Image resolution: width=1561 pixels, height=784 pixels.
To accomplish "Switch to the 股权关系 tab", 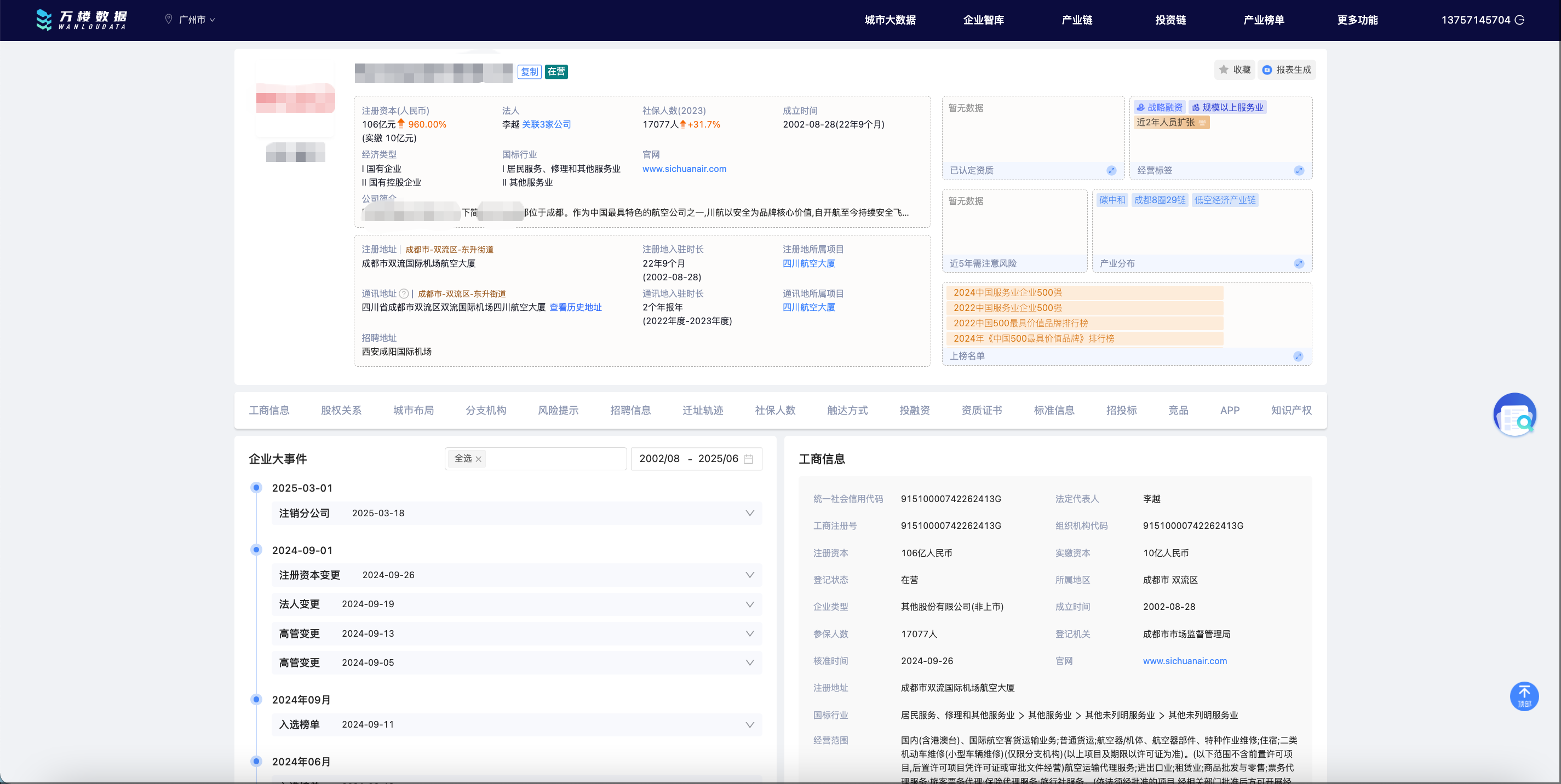I will [341, 410].
